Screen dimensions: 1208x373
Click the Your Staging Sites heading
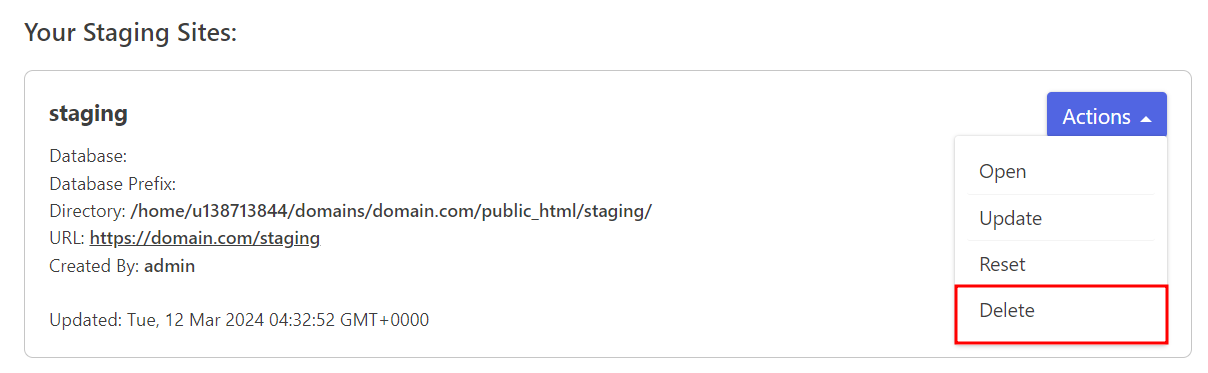coord(130,33)
